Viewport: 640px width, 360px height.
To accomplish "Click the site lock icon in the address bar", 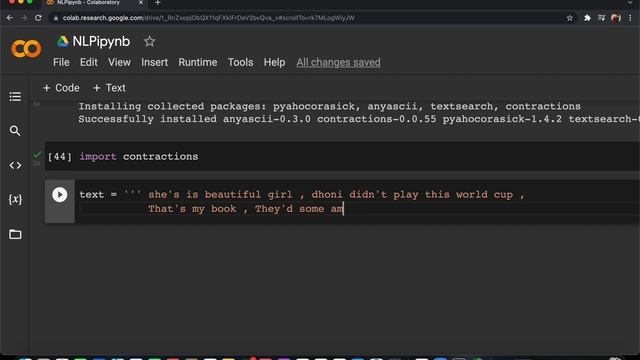I will tap(56, 18).
